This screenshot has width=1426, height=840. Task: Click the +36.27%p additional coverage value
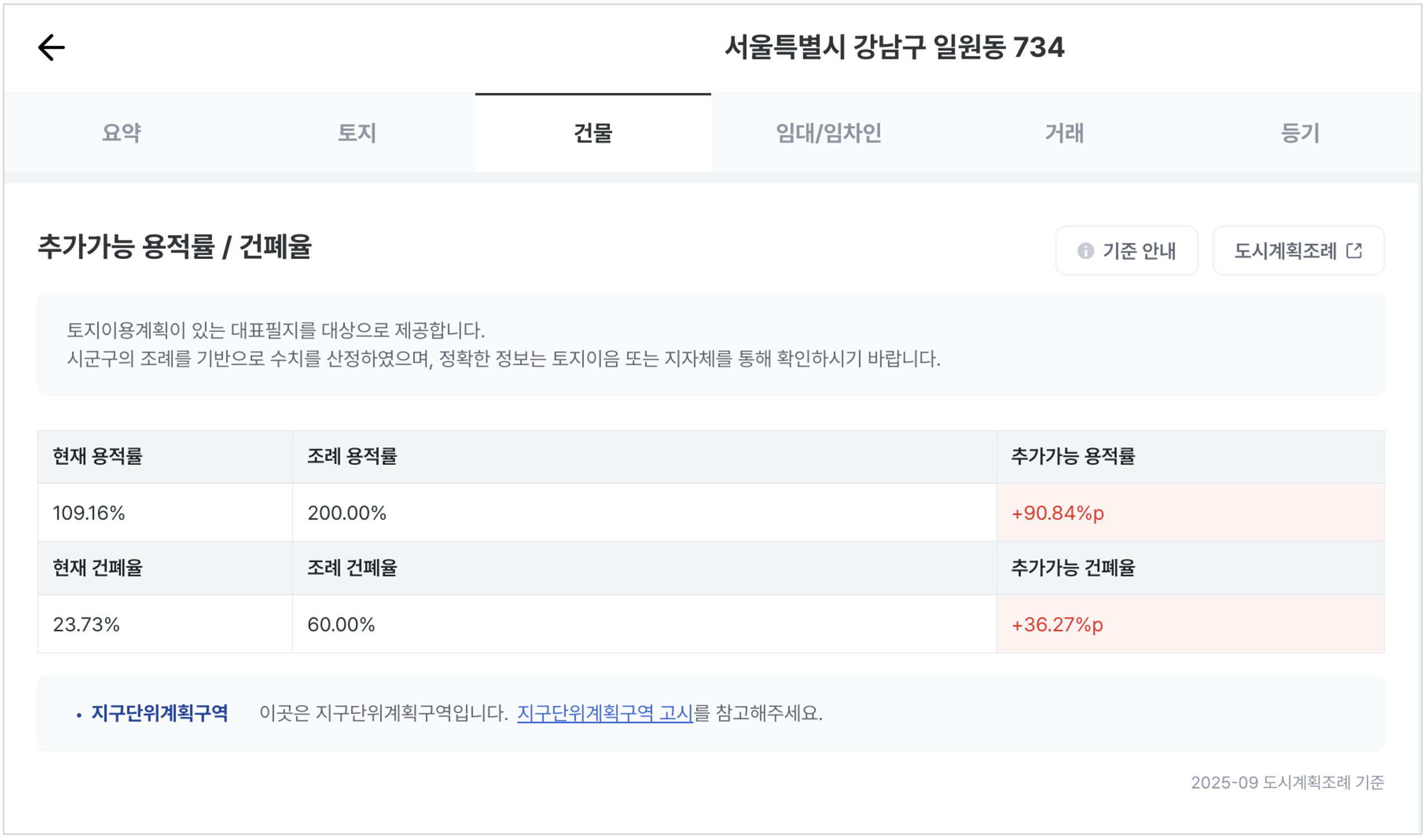point(1057,625)
